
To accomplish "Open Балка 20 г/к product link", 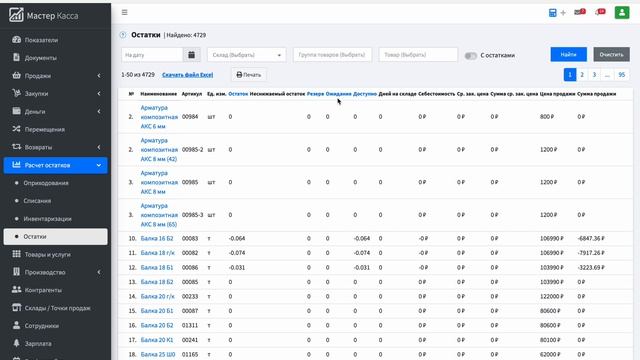I will 158,296.
